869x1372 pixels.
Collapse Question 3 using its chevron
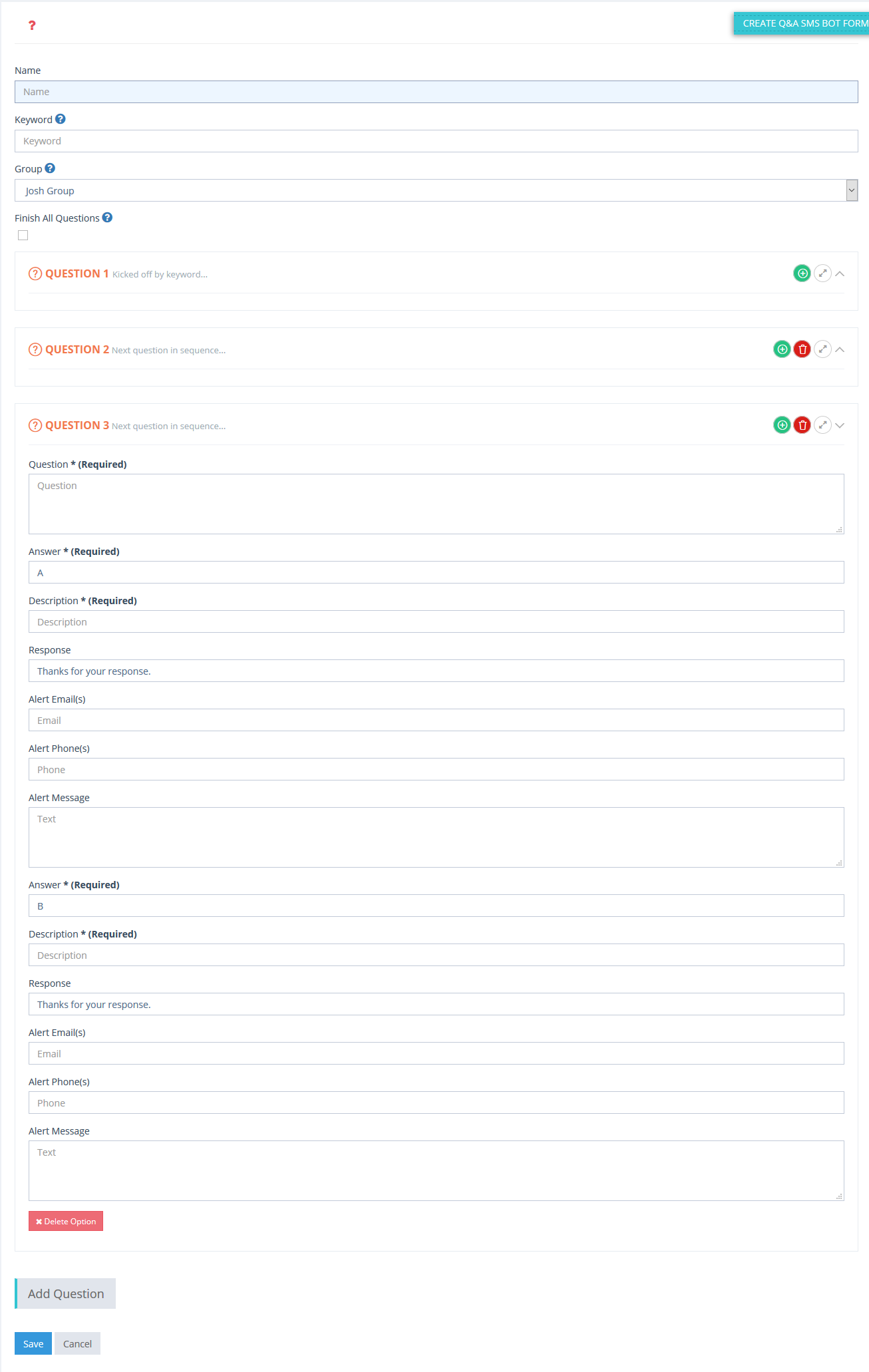pyautogui.click(x=840, y=425)
